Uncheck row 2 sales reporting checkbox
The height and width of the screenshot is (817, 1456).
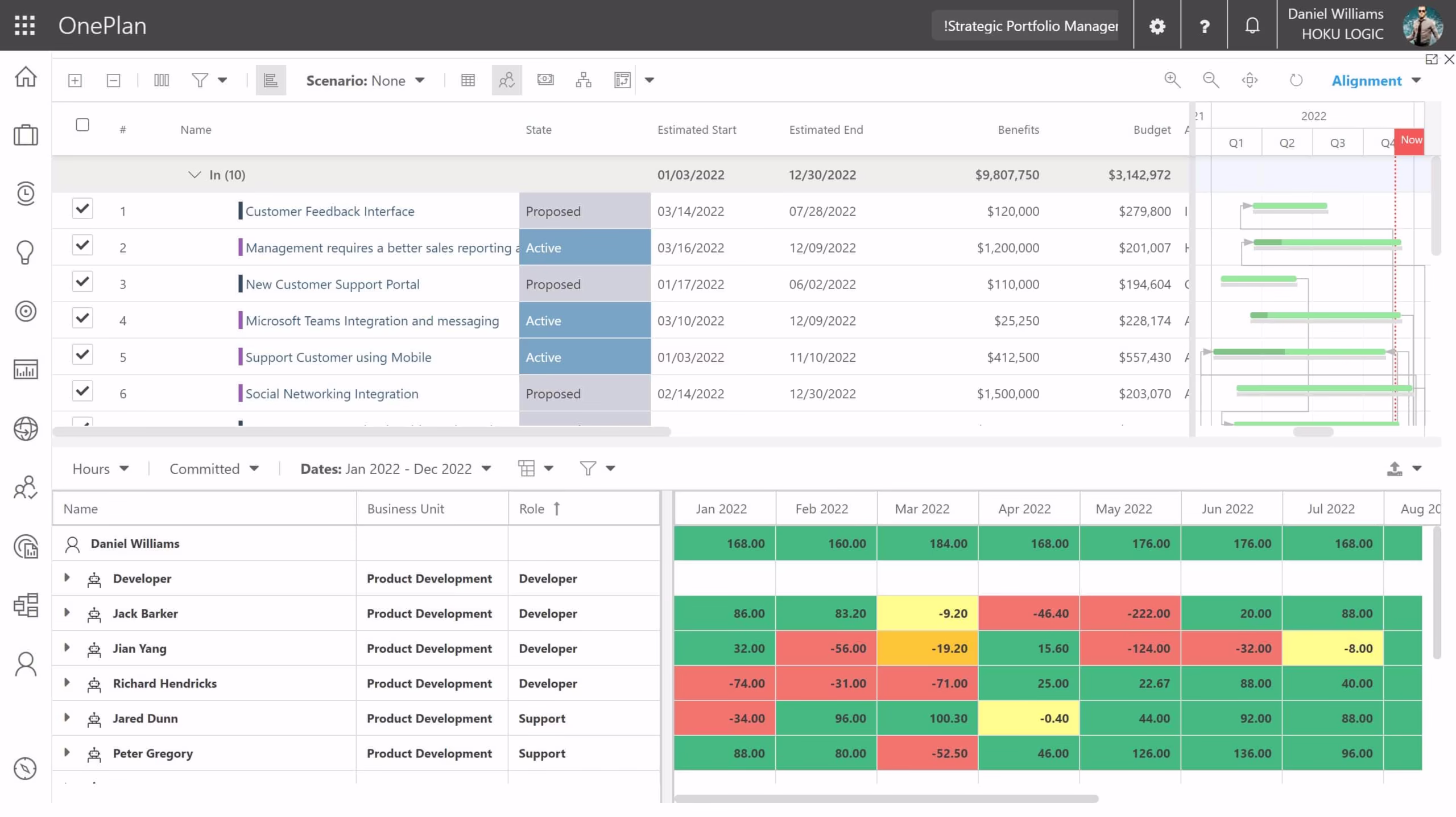click(82, 245)
